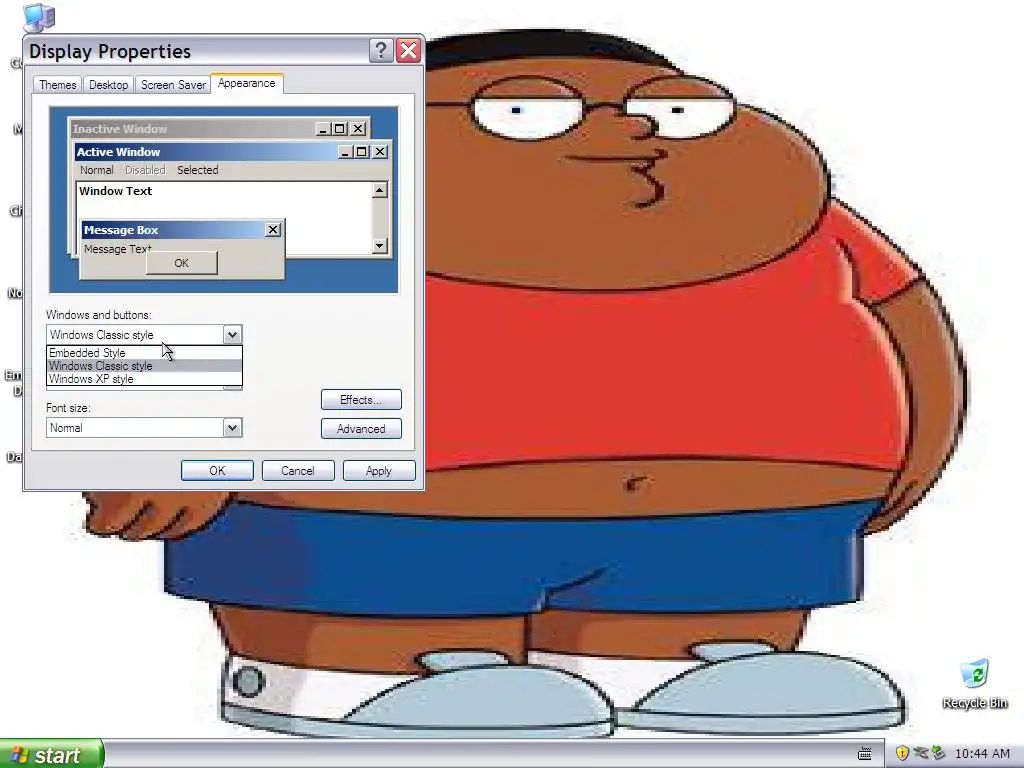Image resolution: width=1024 pixels, height=768 pixels.
Task: Collapse the Windows and buttons dropdown arrow
Action: click(x=232, y=335)
